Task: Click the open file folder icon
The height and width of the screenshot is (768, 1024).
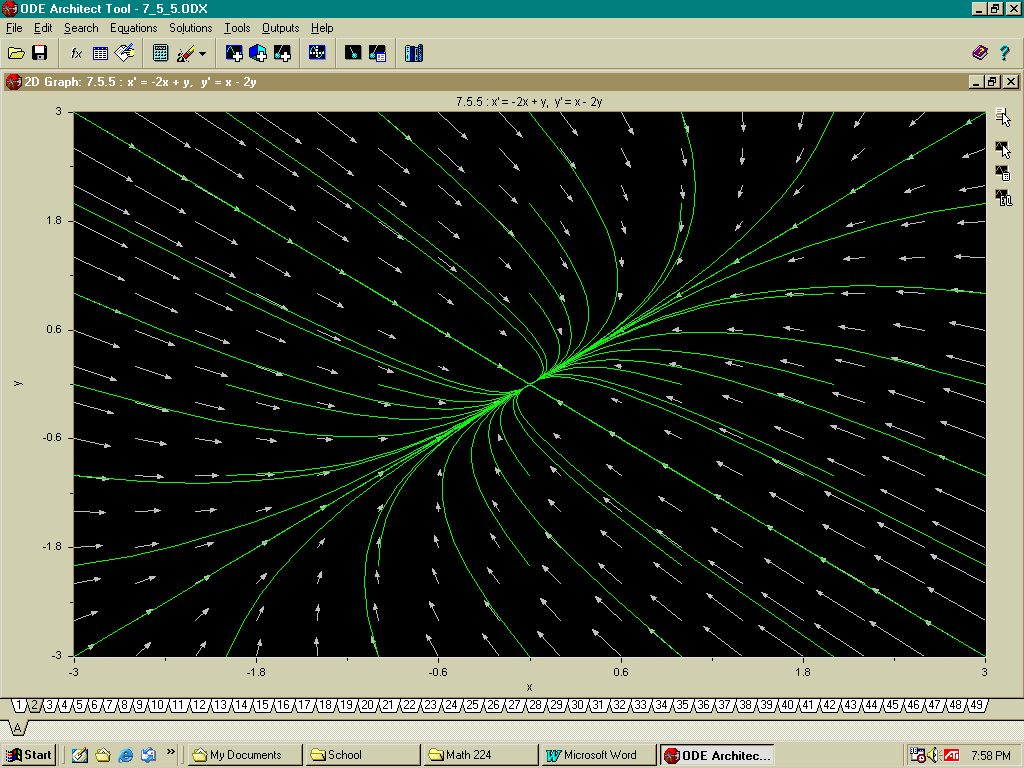Action: 16,53
